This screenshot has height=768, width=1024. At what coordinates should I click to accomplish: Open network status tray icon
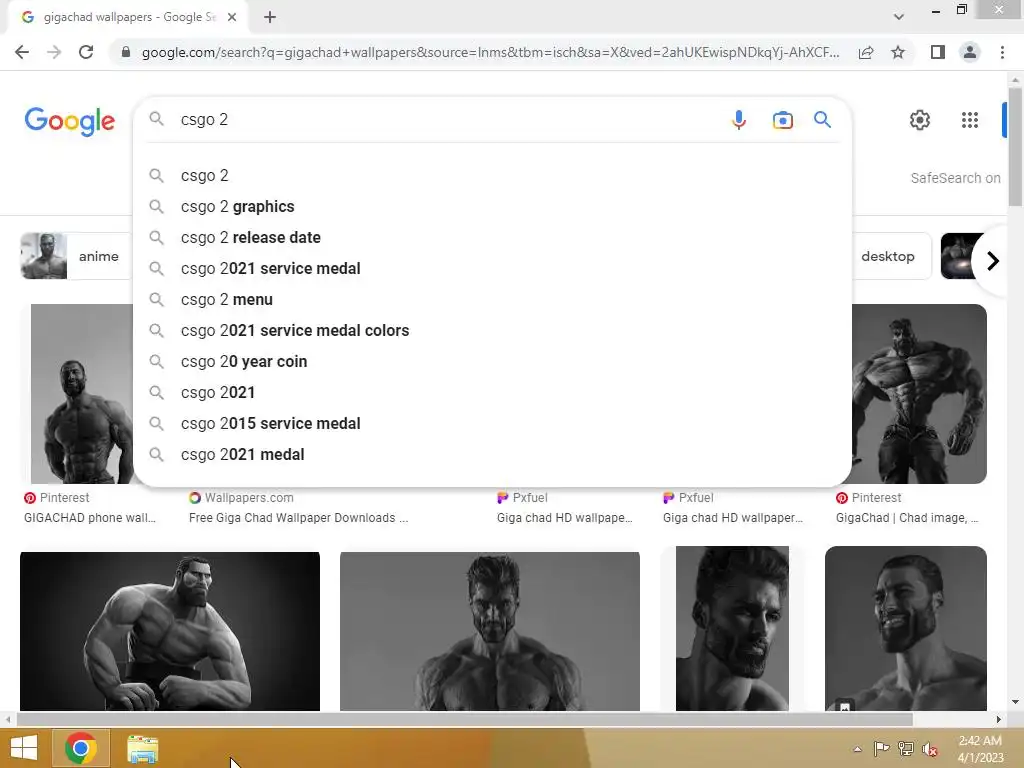[x=906, y=748]
